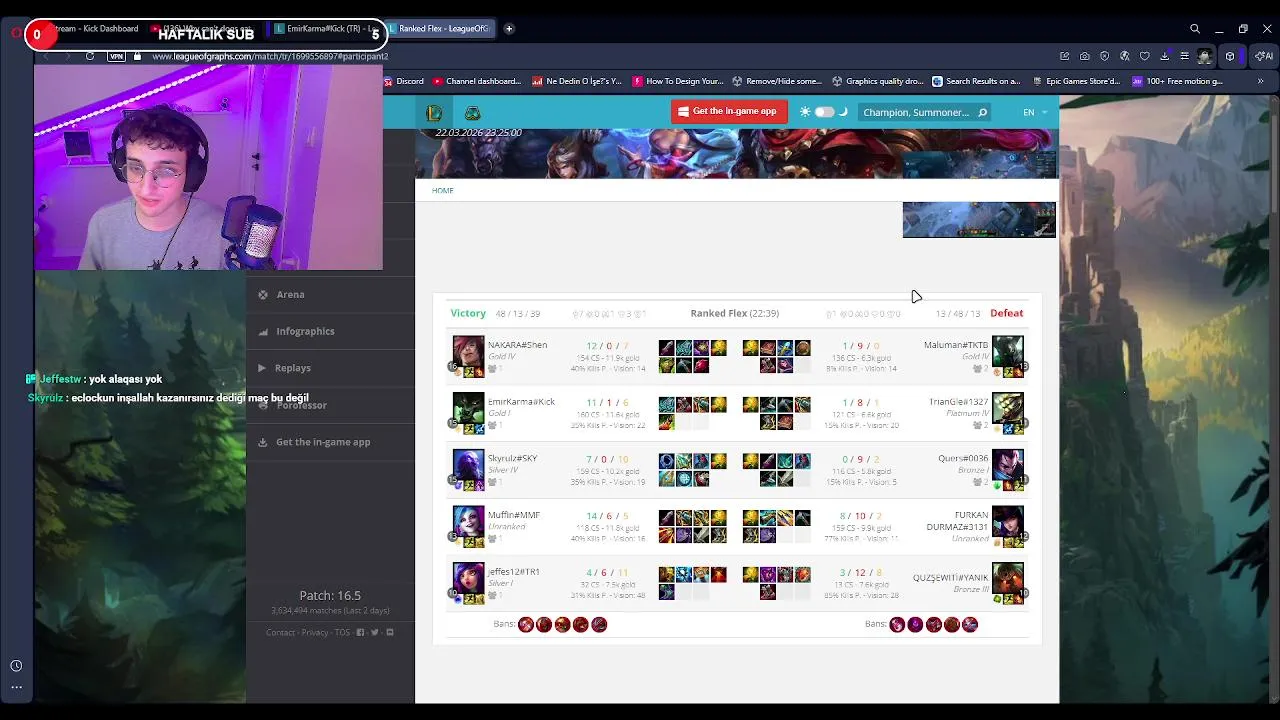Screen dimensions: 1280x720
Task: Click Muffin#MMF's Jinx champion portrait
Action: pos(468,522)
